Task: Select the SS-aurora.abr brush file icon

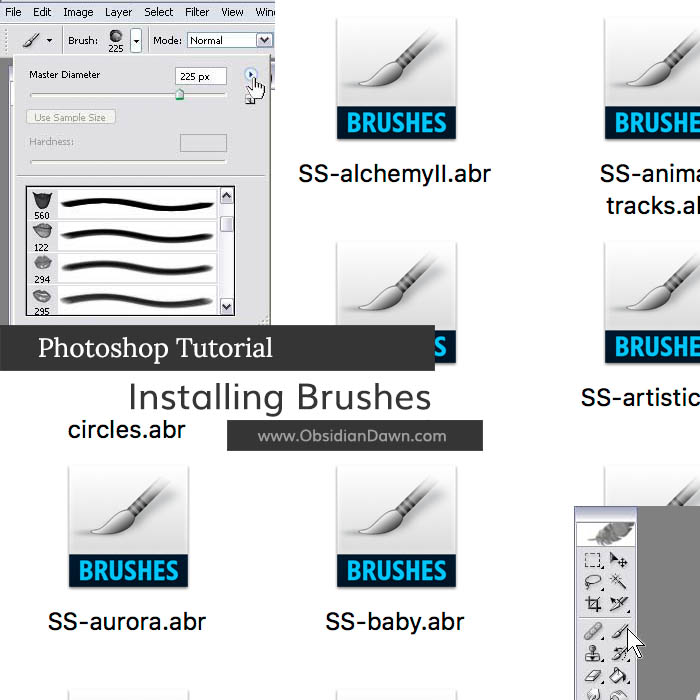Action: [129, 526]
